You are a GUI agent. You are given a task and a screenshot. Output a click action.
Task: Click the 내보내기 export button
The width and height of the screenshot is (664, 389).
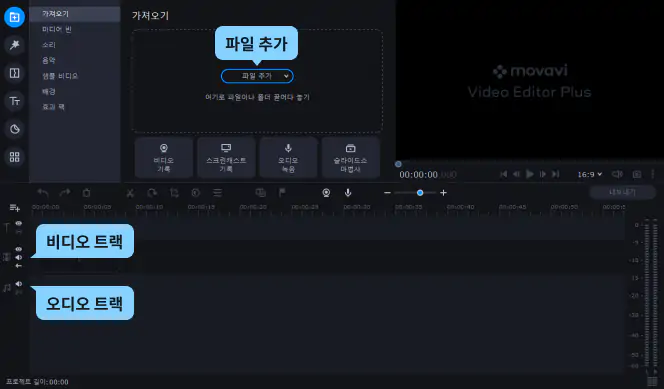pyautogui.click(x=622, y=192)
